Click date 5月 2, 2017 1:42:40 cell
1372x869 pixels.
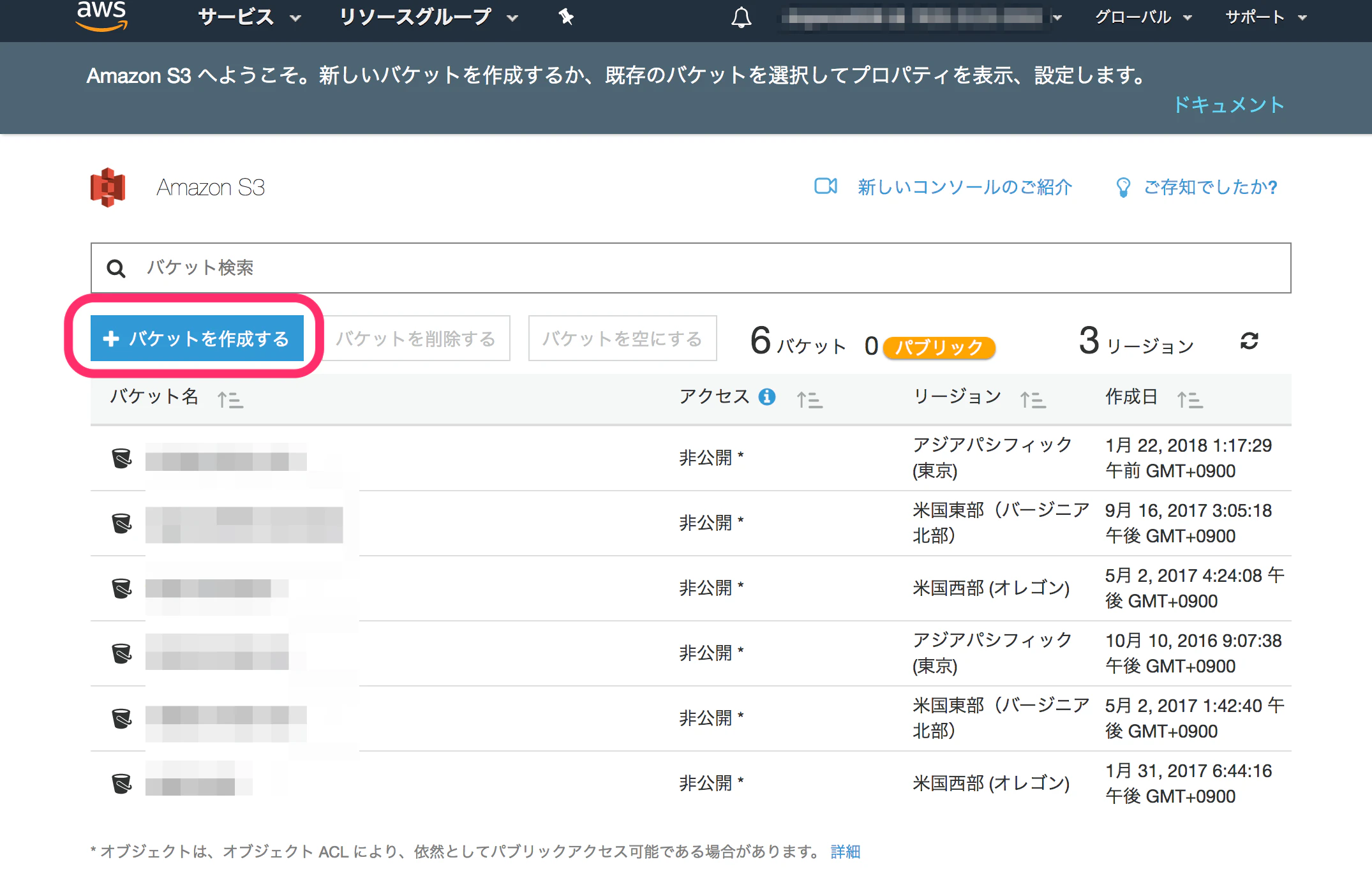point(1195,718)
